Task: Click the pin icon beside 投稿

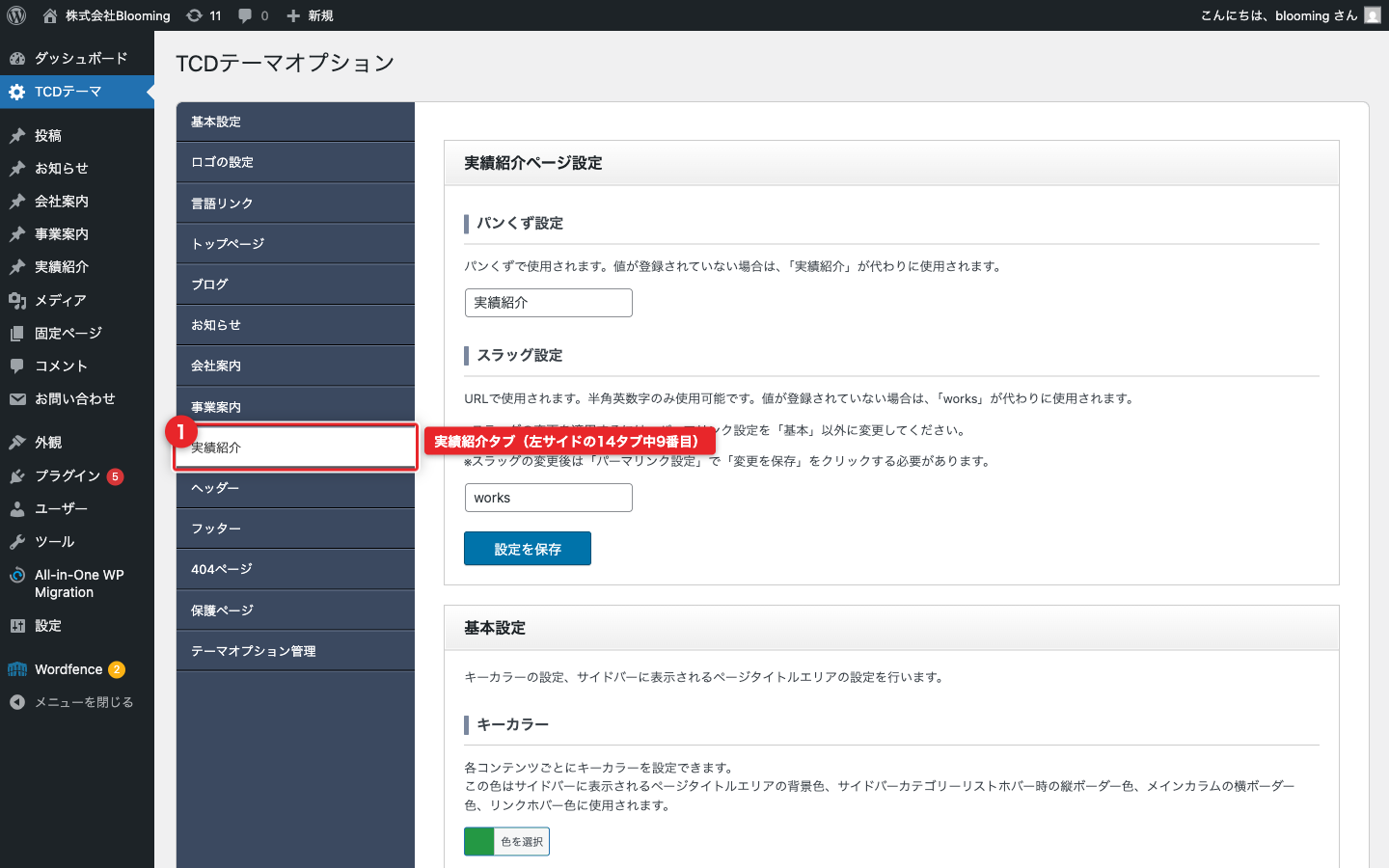Action: 17,136
